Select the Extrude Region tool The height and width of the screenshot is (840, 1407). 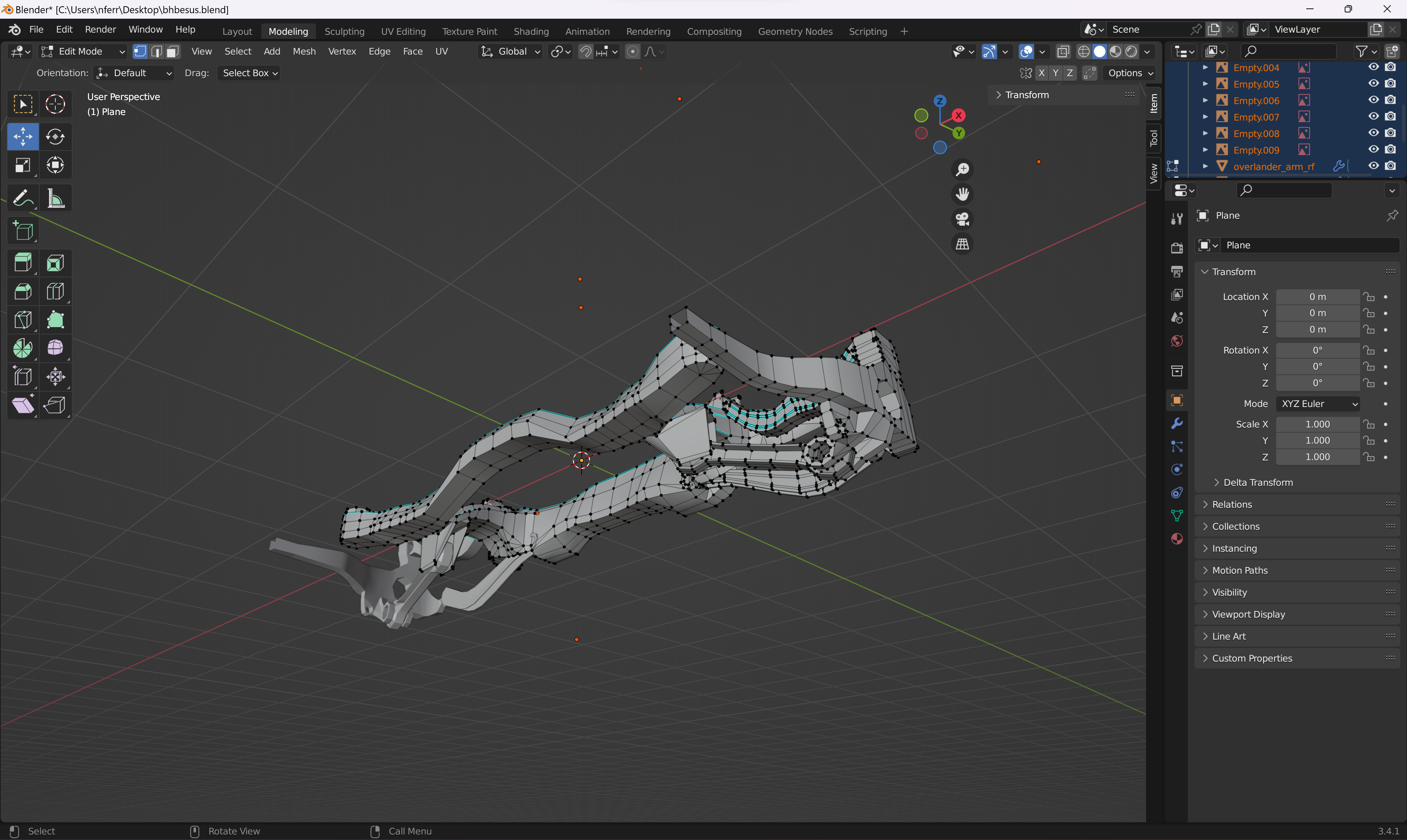click(23, 263)
